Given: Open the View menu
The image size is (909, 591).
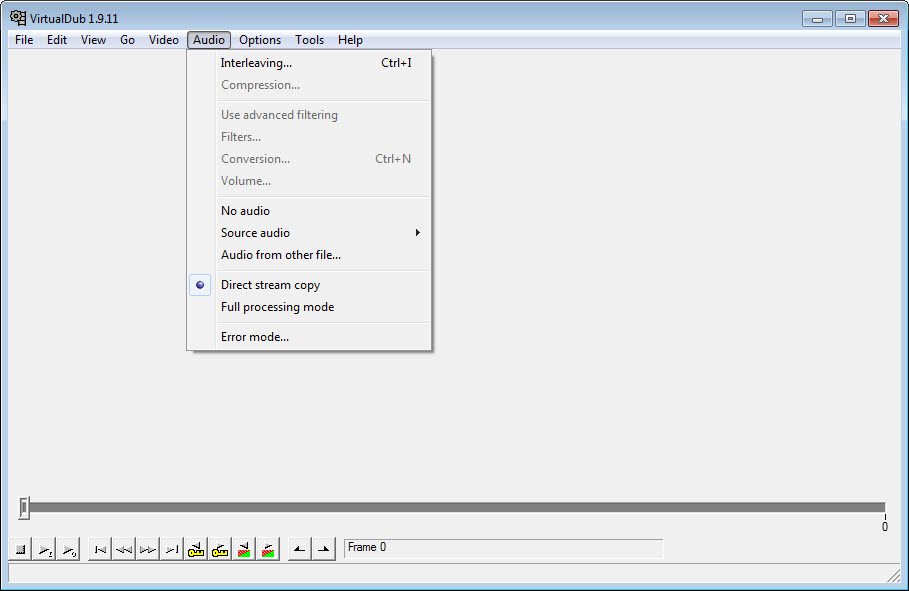Looking at the screenshot, I should click(93, 40).
